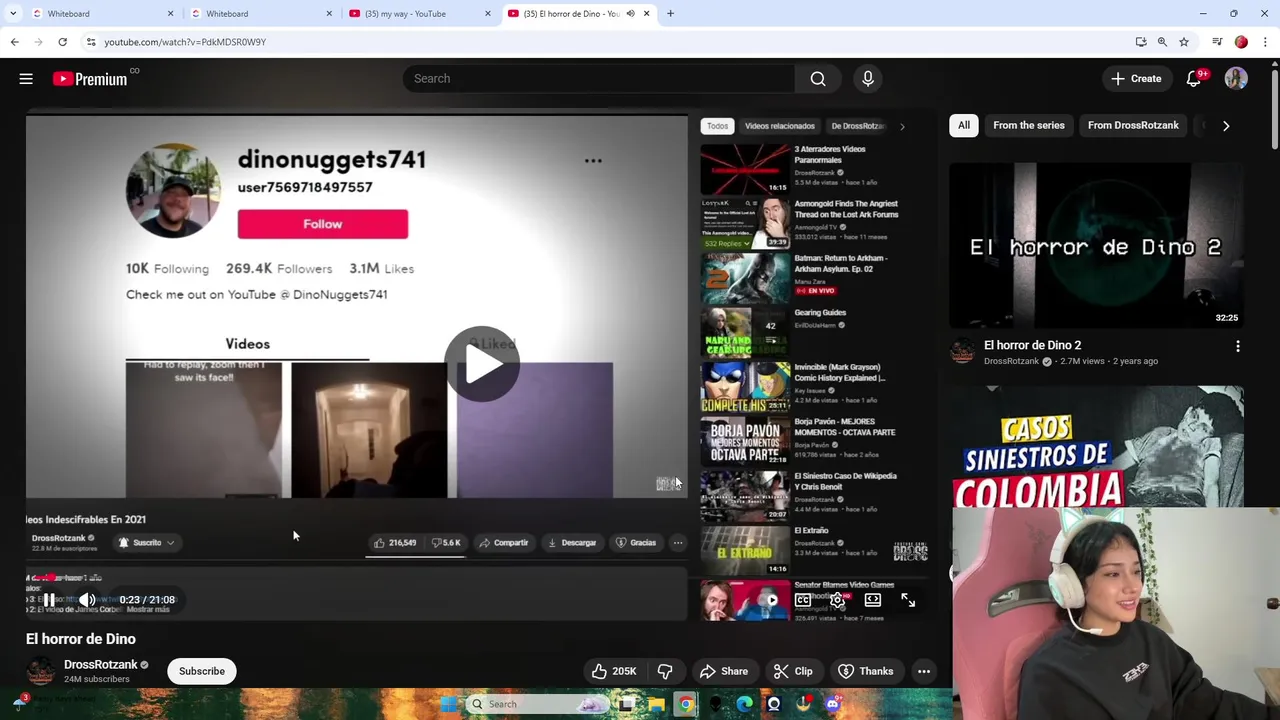Go to YouTube Premium home logo
The height and width of the screenshot is (720, 1280).
tap(90, 79)
